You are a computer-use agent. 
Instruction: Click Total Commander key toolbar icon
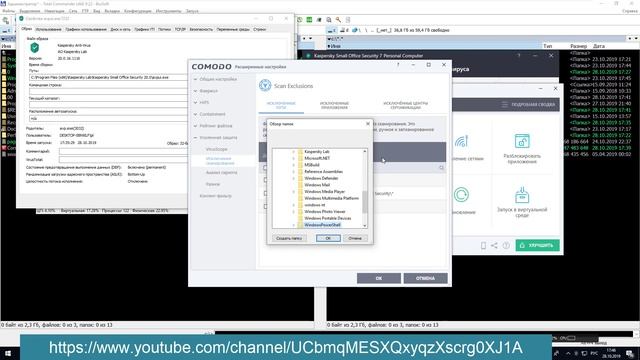[x=338, y=20]
